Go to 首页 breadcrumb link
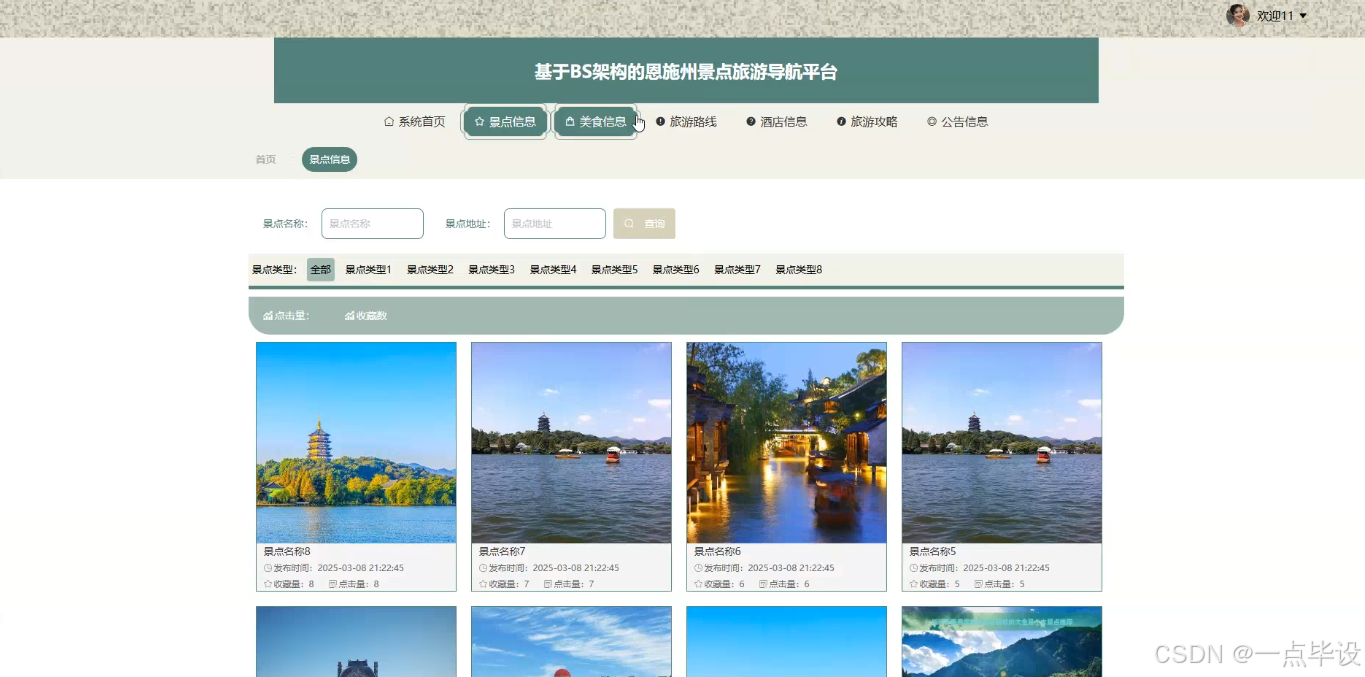The height and width of the screenshot is (677, 1365). tap(265, 160)
